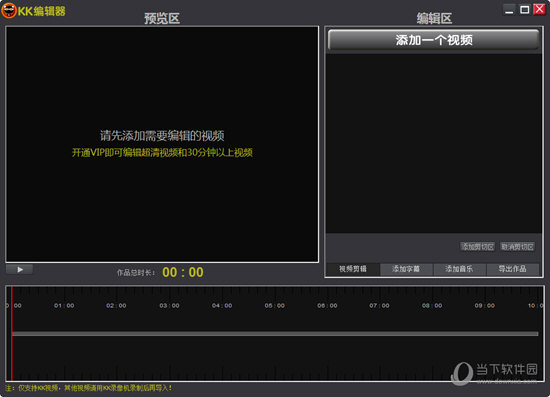Go to the 导出作品 tab
The height and width of the screenshot is (397, 550).
pyautogui.click(x=512, y=269)
